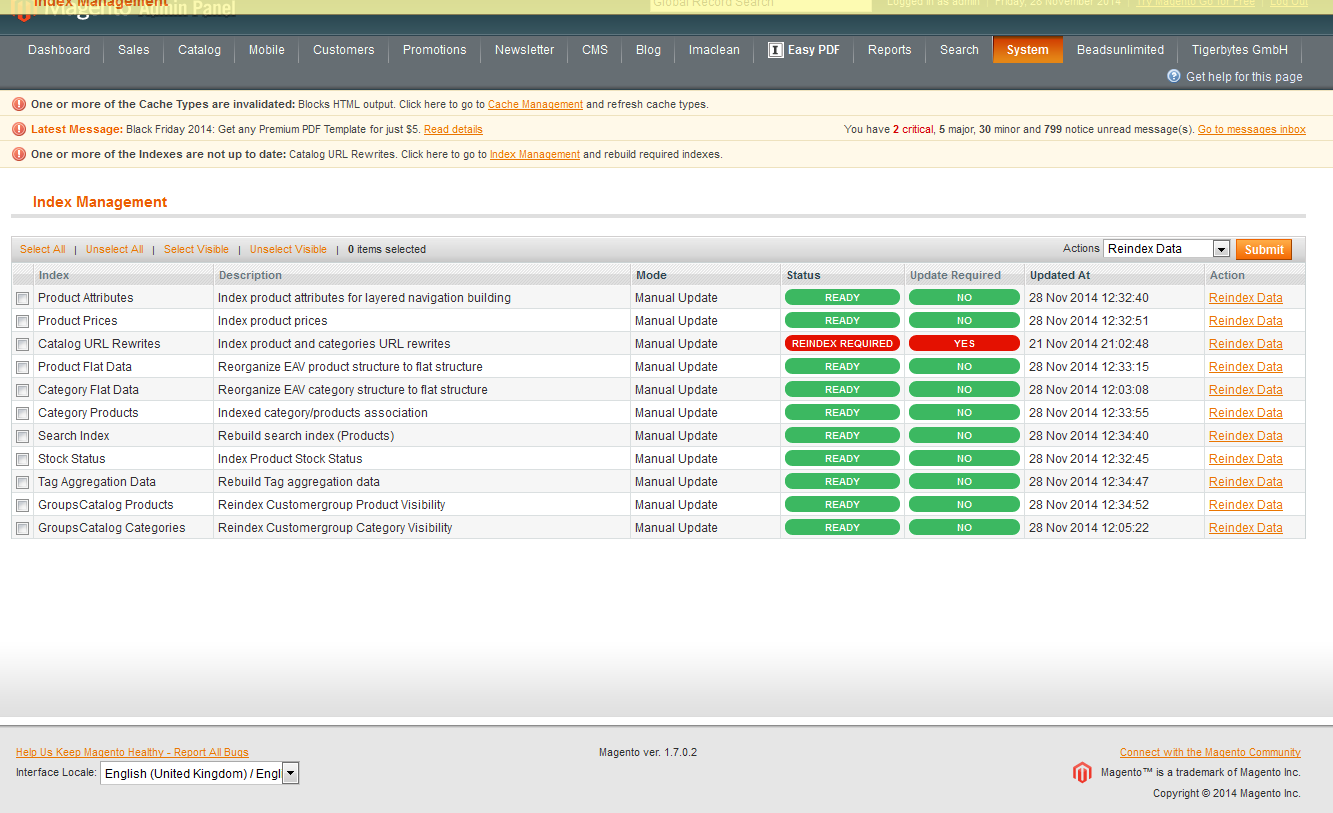The width and height of the screenshot is (1333, 813).
Task: Open the Search menu in navigation
Action: (959, 50)
